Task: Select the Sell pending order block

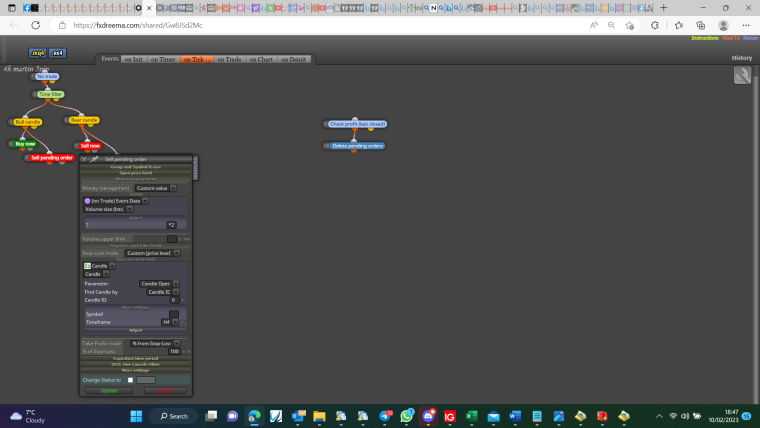Action: click(x=51, y=158)
